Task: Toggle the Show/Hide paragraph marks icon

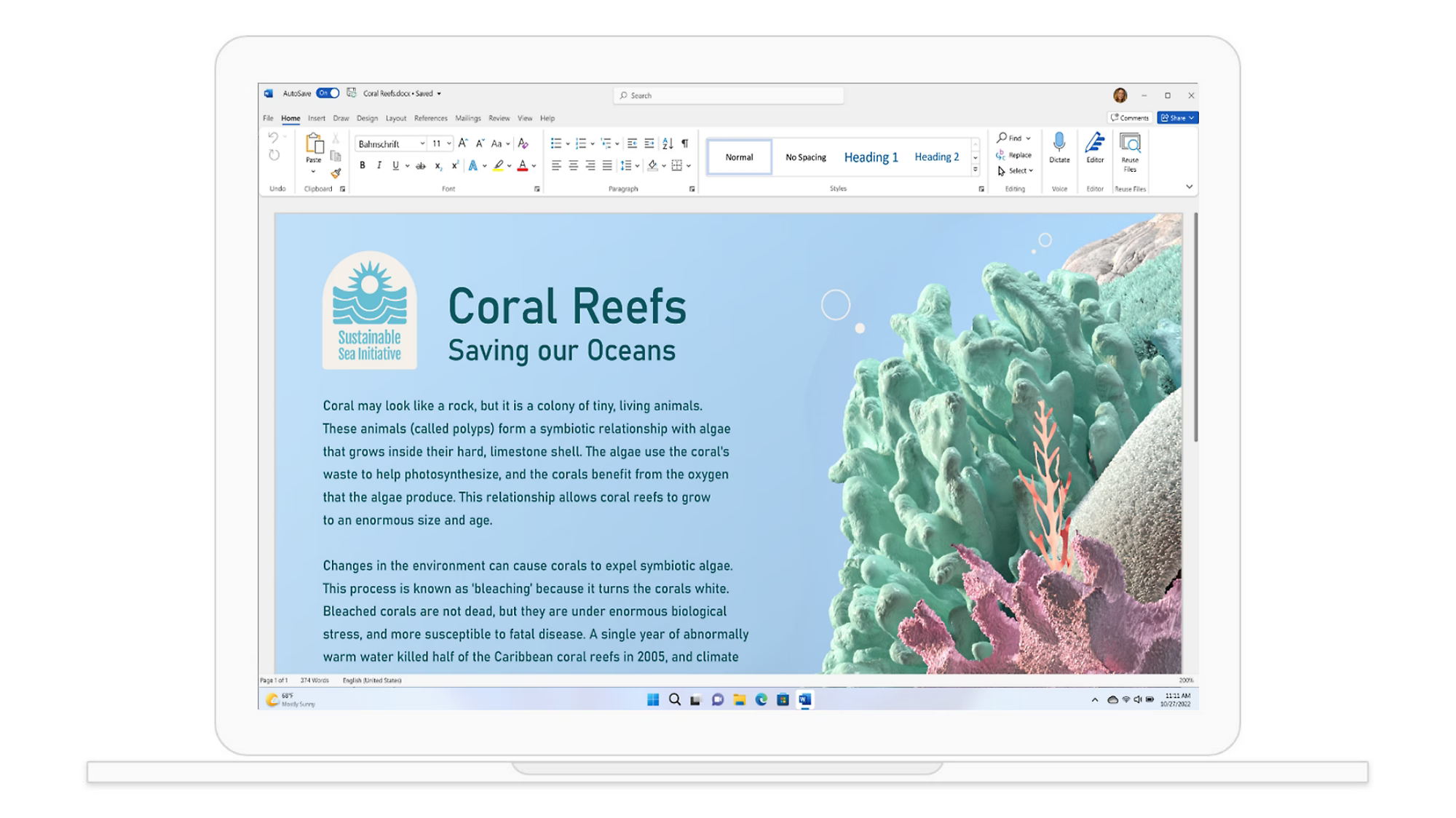Action: click(x=687, y=143)
